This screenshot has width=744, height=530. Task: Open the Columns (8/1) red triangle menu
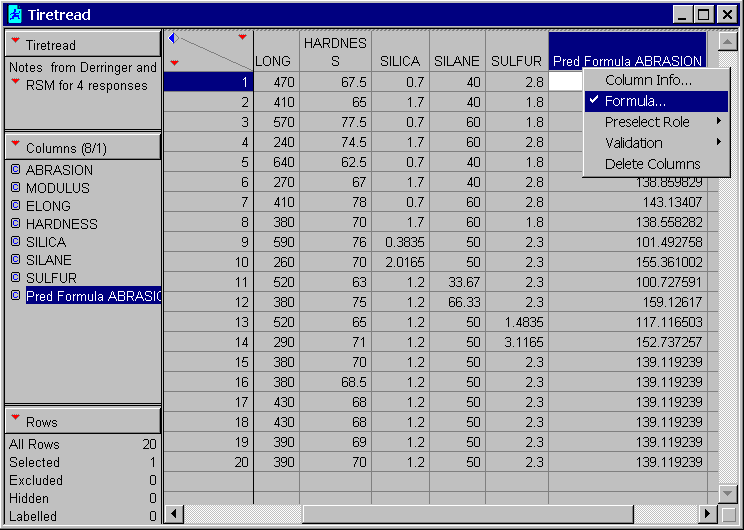[x=15, y=147]
